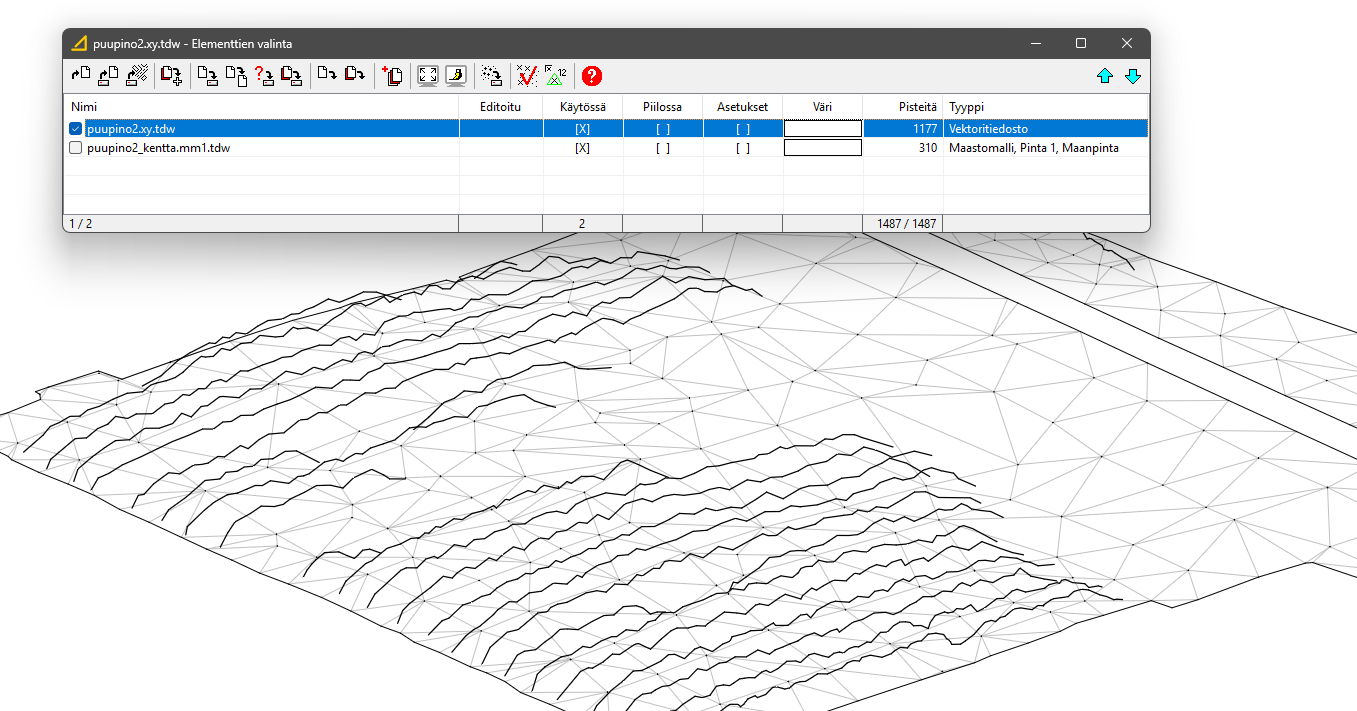
Task: Click the cyan down arrow icon
Action: [1132, 76]
